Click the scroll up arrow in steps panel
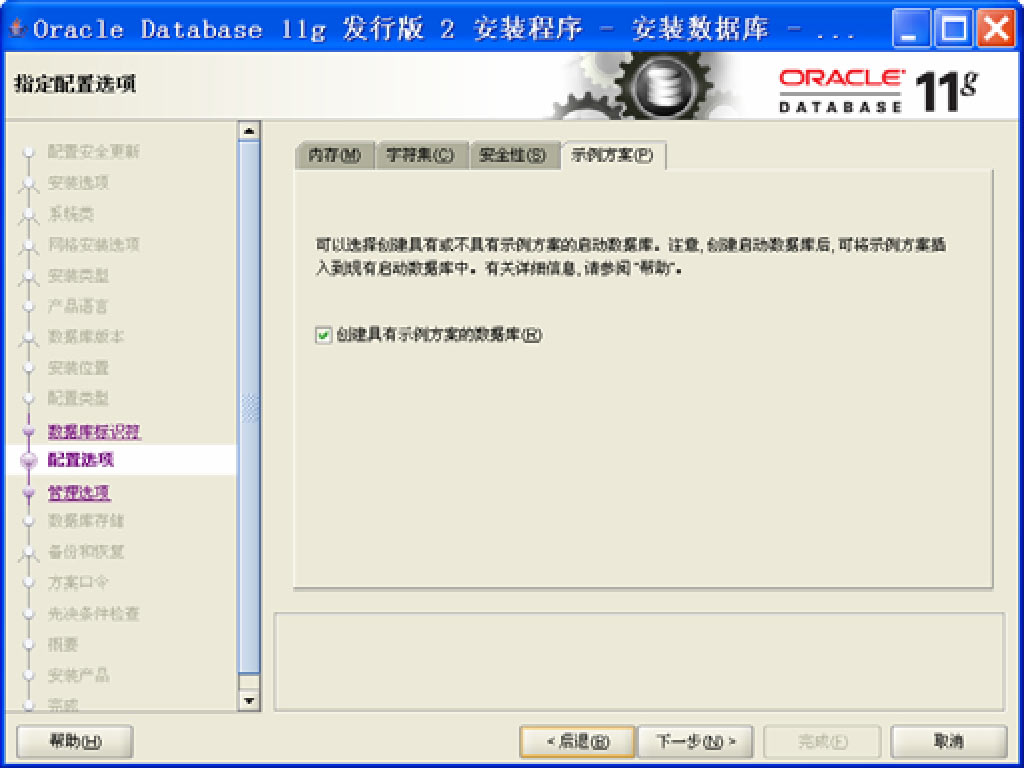The width and height of the screenshot is (1024, 768). [x=249, y=131]
